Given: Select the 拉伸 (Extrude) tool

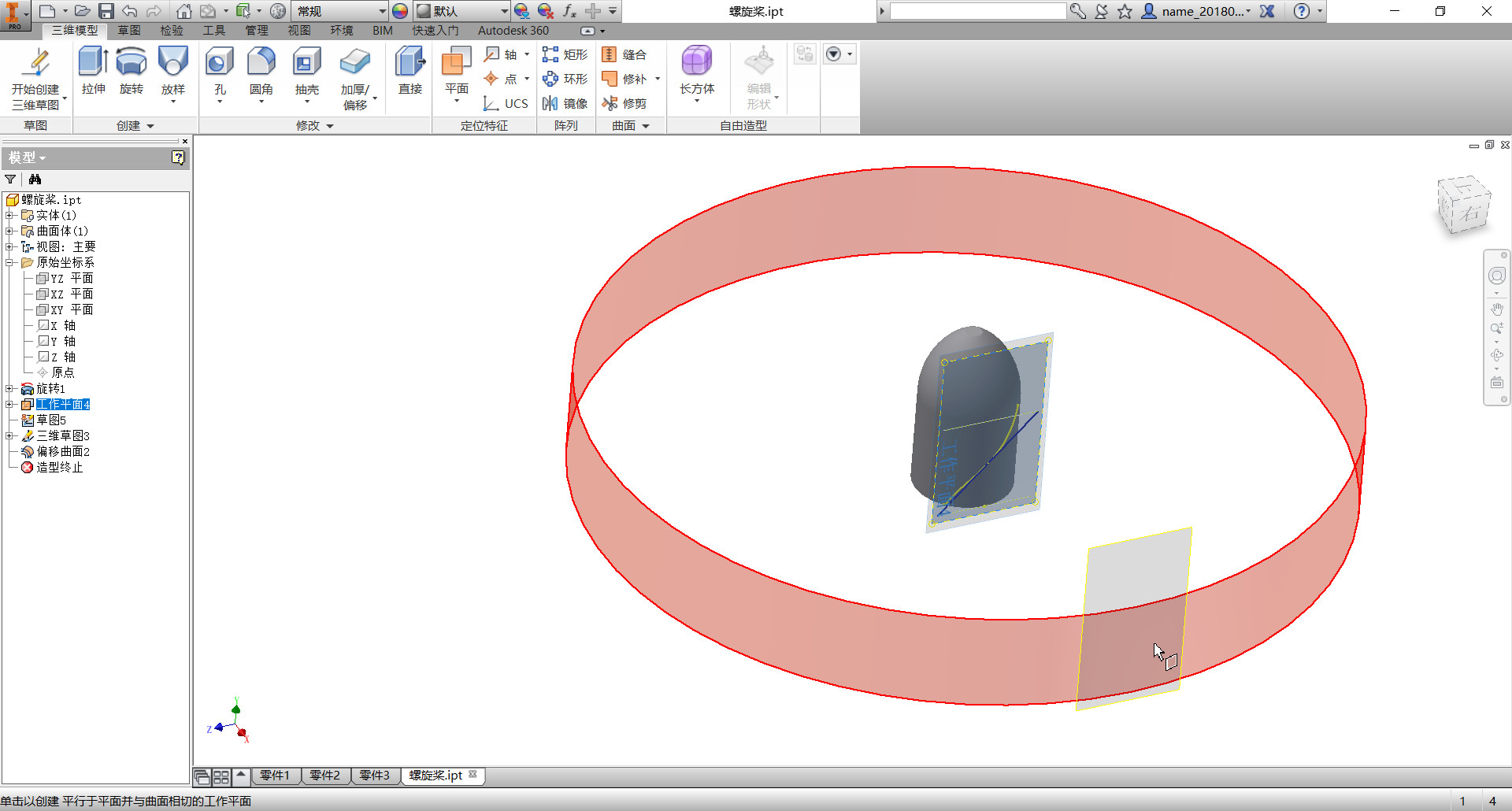Looking at the screenshot, I should 94,71.
